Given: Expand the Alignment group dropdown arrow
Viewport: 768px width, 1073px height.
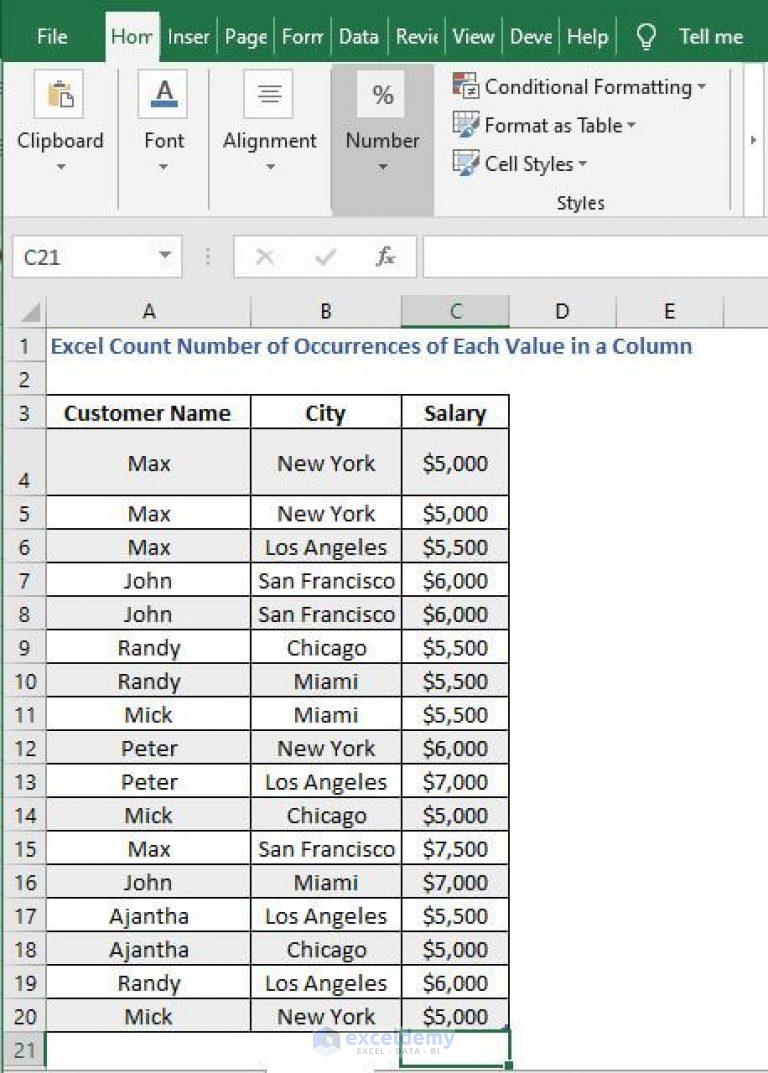Looking at the screenshot, I should tap(270, 167).
